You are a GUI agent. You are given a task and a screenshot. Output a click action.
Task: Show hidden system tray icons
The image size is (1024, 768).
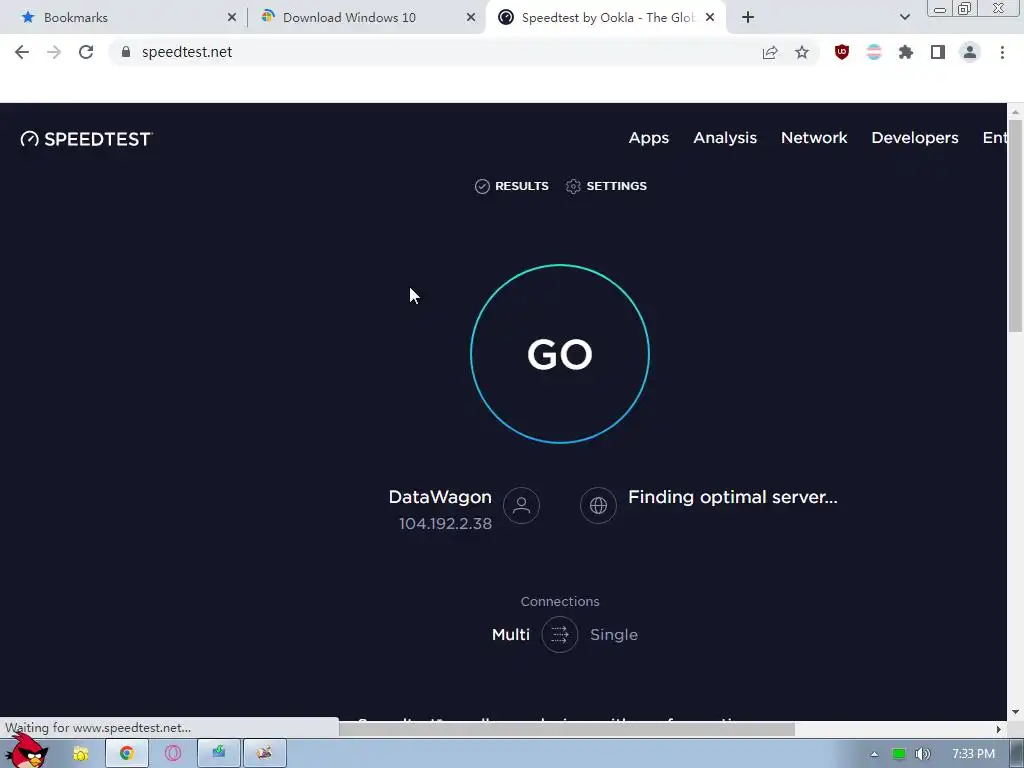click(874, 754)
